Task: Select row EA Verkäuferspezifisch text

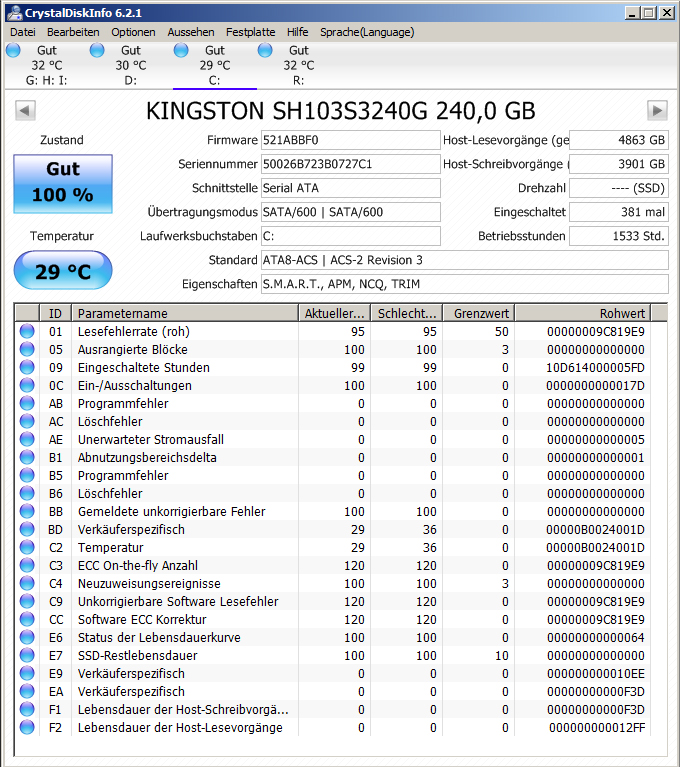Action: 131,692
